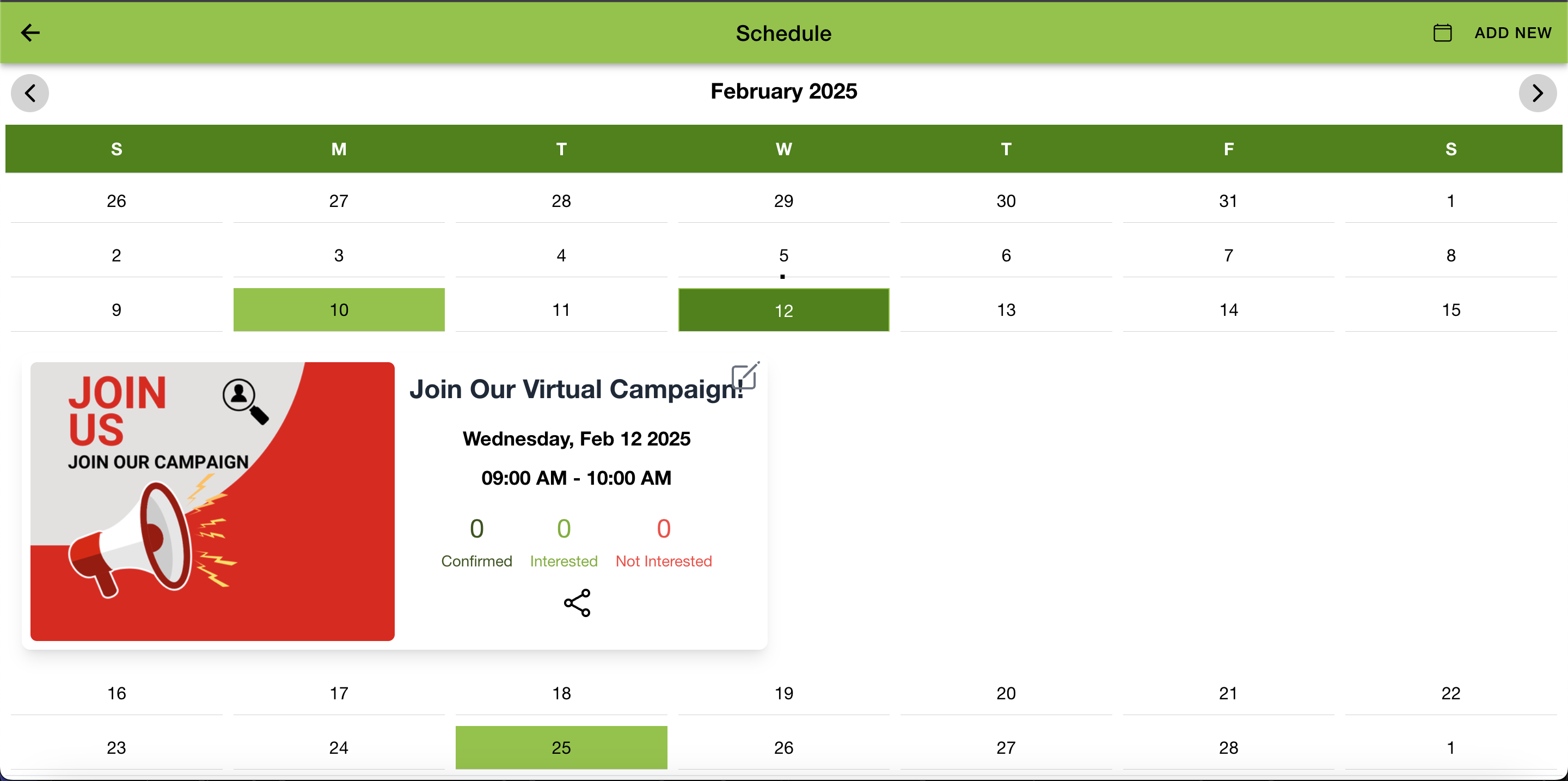Click the back arrow in the Schedule header
The width and height of the screenshot is (1568, 781).
[x=30, y=32]
